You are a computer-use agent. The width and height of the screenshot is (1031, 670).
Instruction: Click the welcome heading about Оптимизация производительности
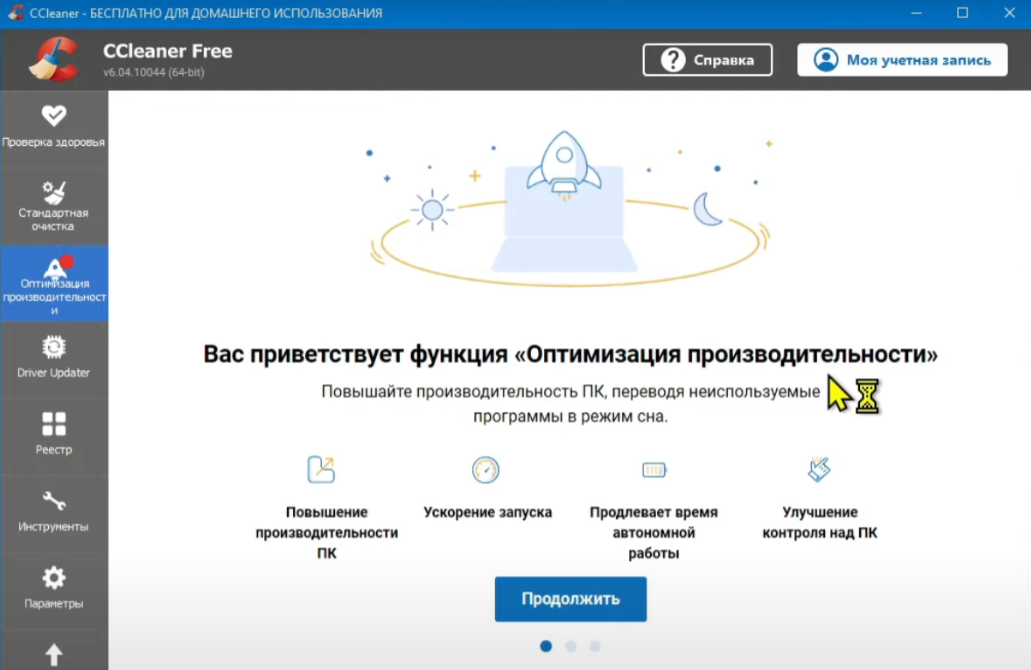pos(570,354)
